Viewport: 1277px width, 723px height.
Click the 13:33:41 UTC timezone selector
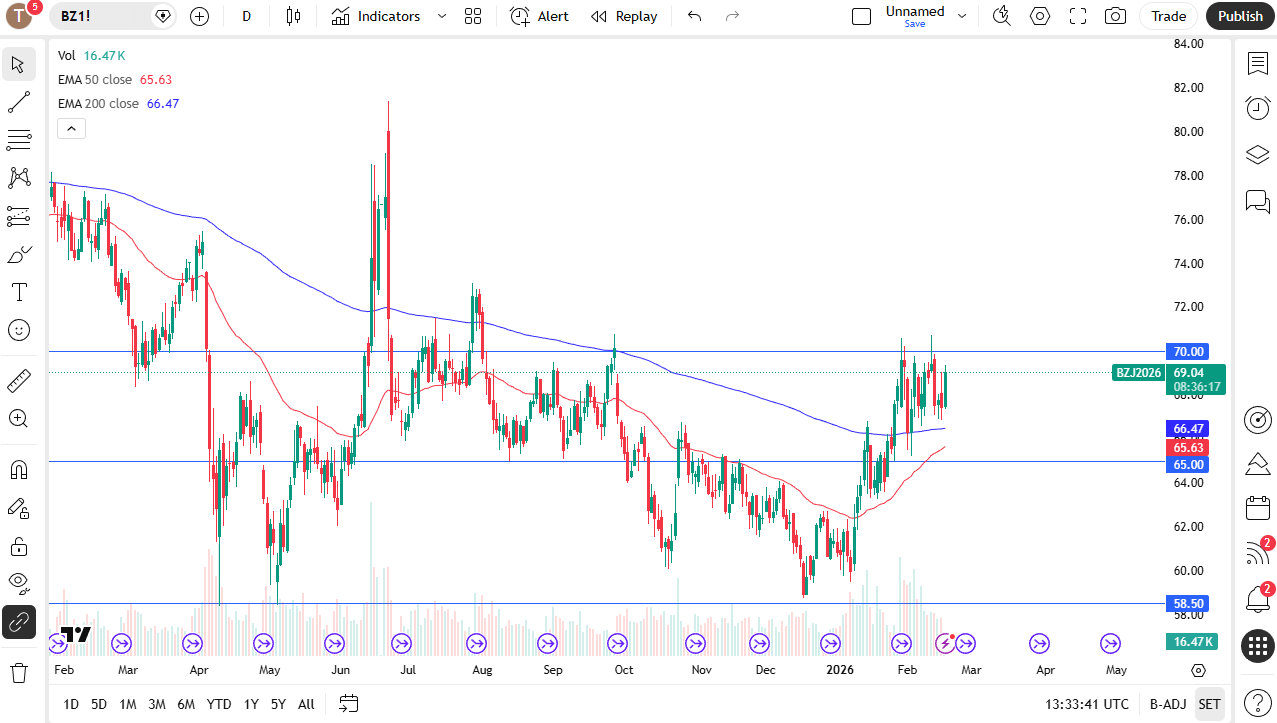point(1087,704)
